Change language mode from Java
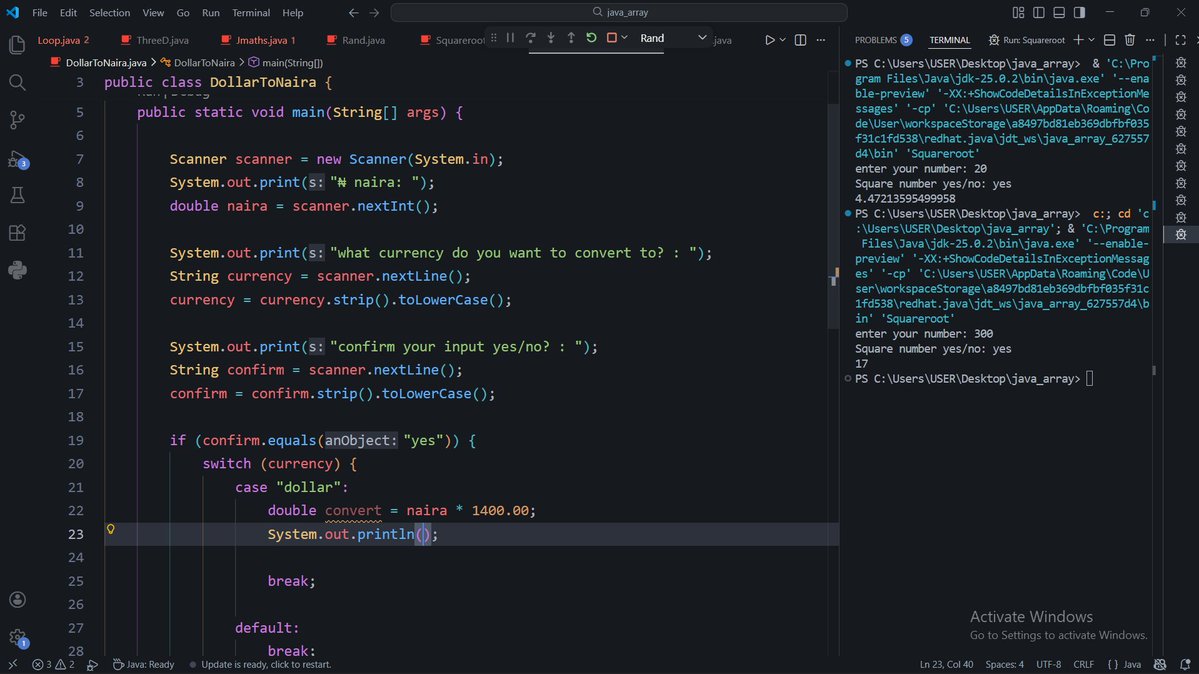The image size is (1199, 674). click(1132, 664)
